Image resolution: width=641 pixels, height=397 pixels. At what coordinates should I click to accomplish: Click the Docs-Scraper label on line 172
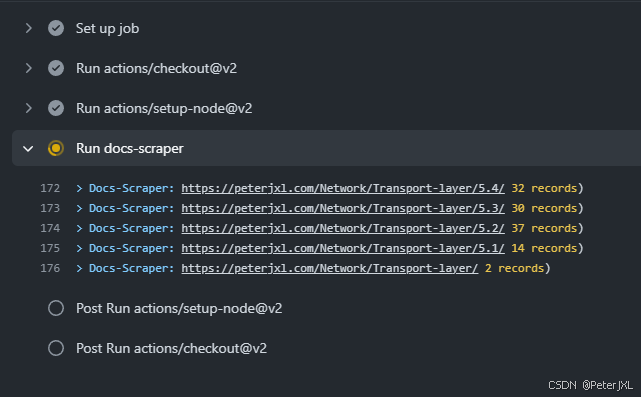click(132, 188)
